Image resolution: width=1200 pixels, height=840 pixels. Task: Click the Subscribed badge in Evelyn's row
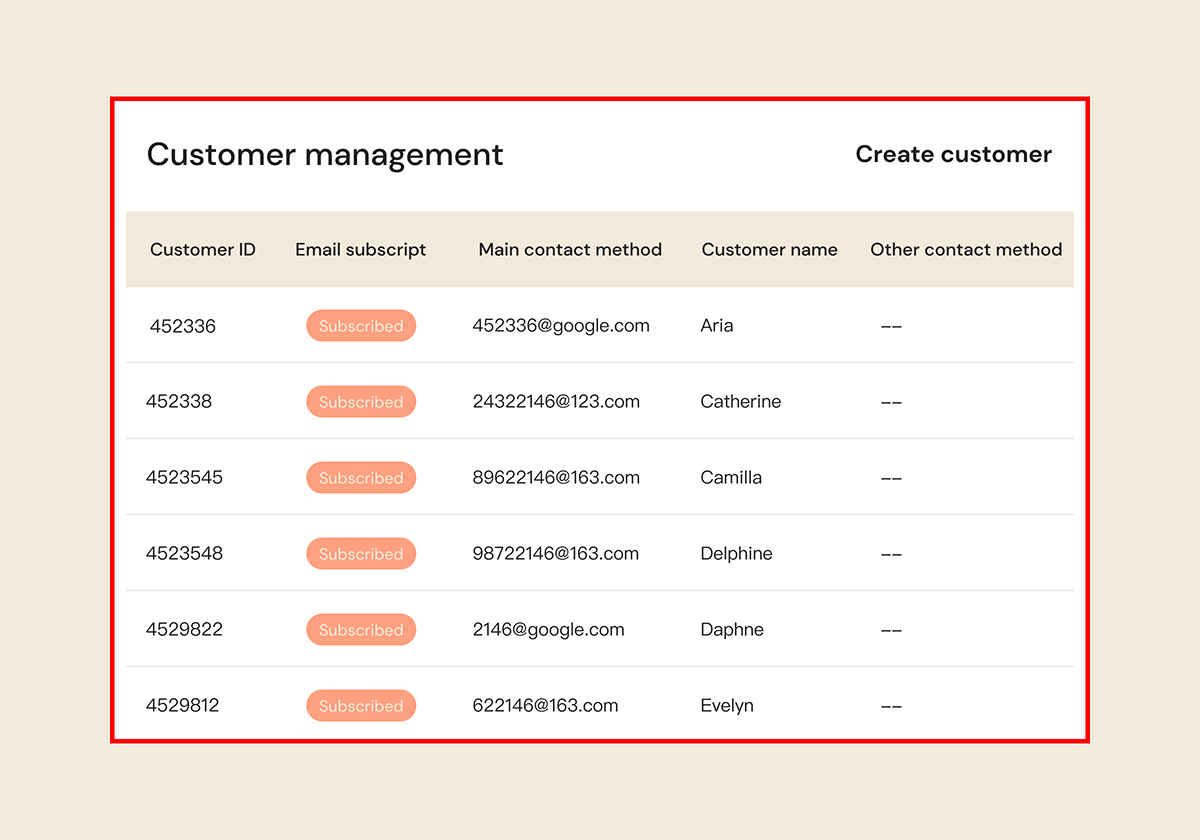coord(361,706)
